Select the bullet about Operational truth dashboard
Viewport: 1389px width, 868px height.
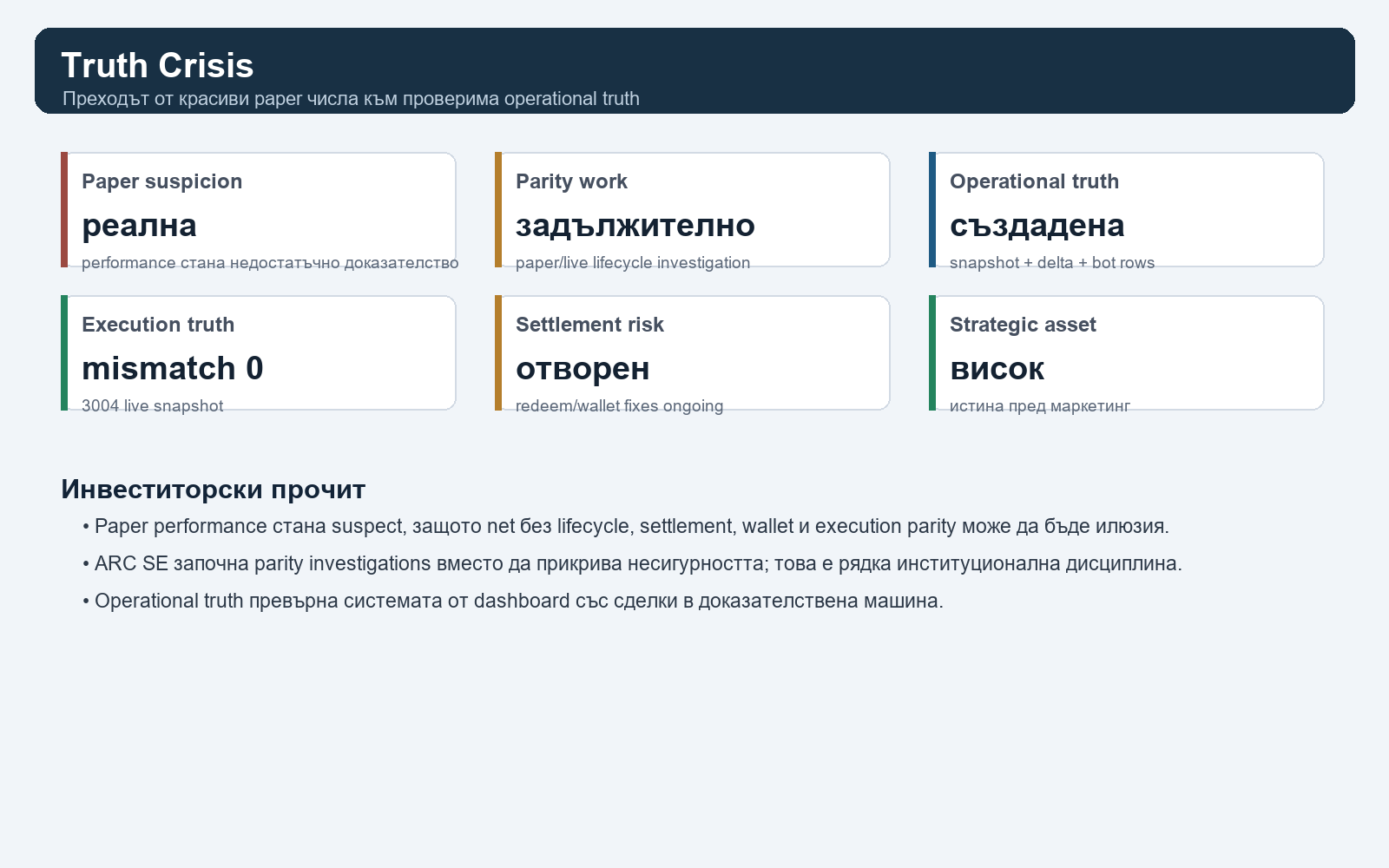pos(512,602)
